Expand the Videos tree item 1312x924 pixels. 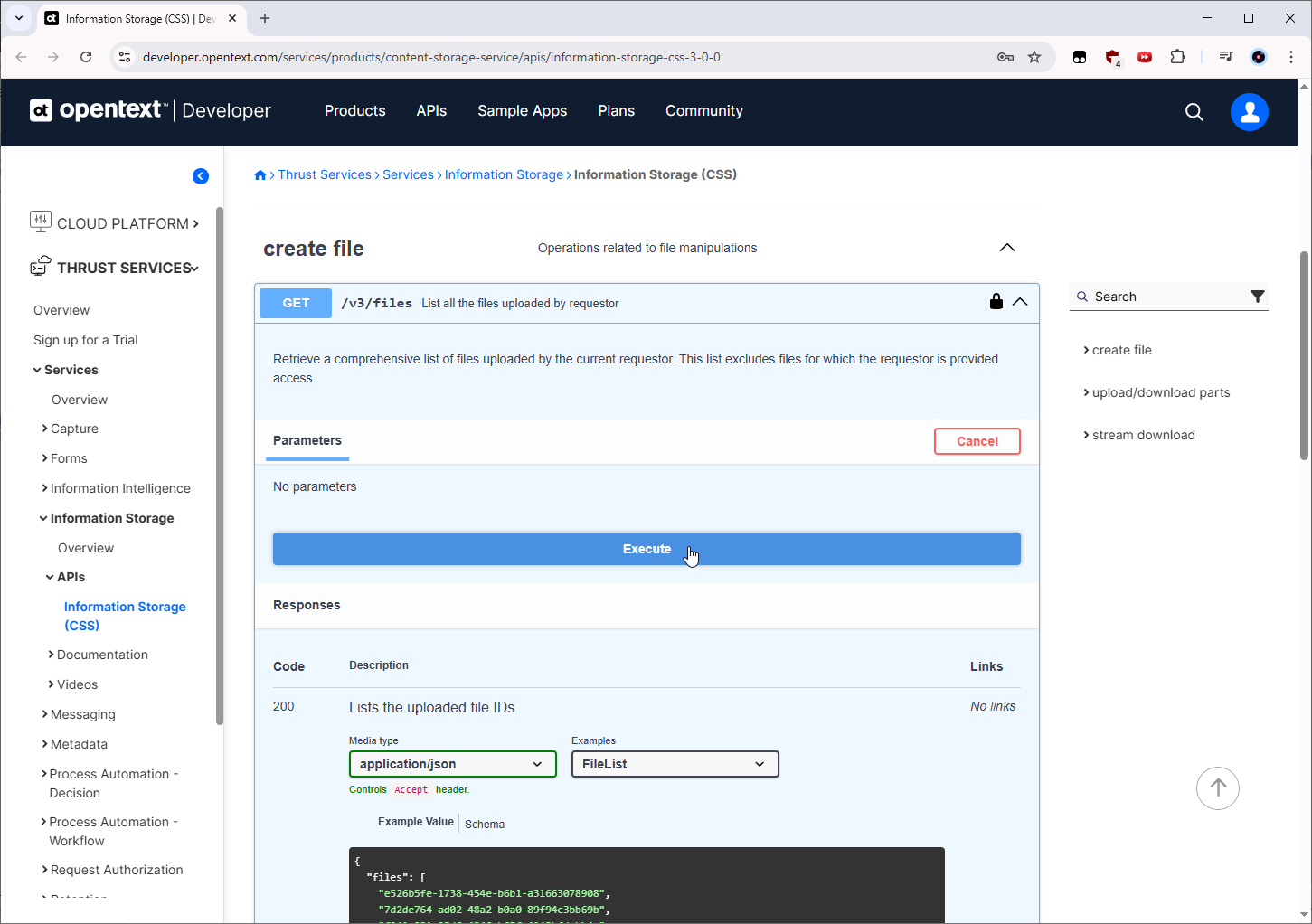tap(52, 684)
